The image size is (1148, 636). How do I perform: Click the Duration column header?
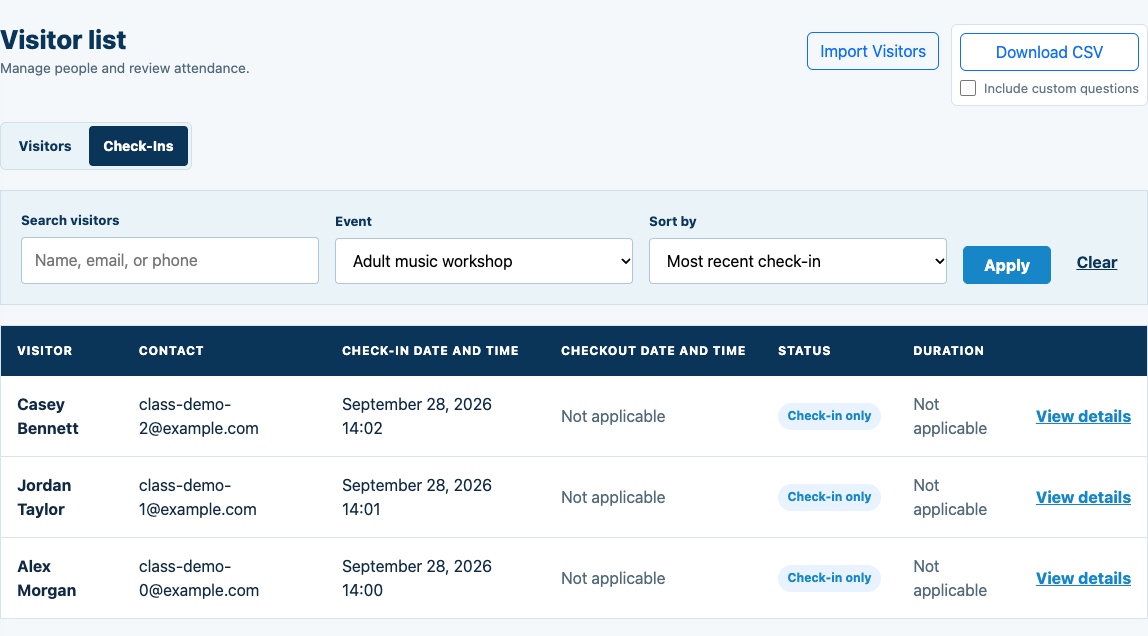coord(948,351)
